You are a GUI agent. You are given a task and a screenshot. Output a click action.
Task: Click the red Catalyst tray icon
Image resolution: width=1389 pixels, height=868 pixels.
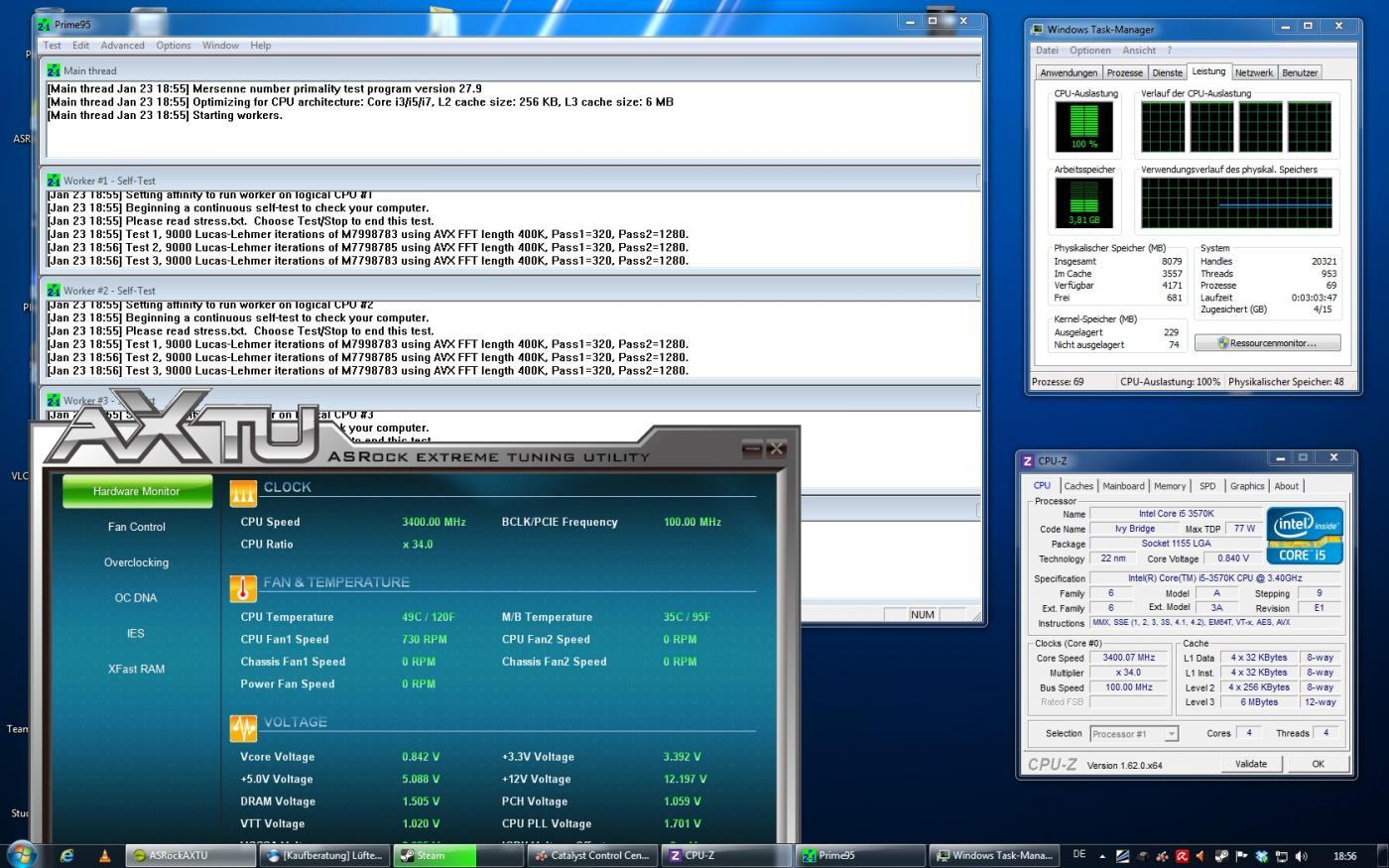coord(1163,855)
